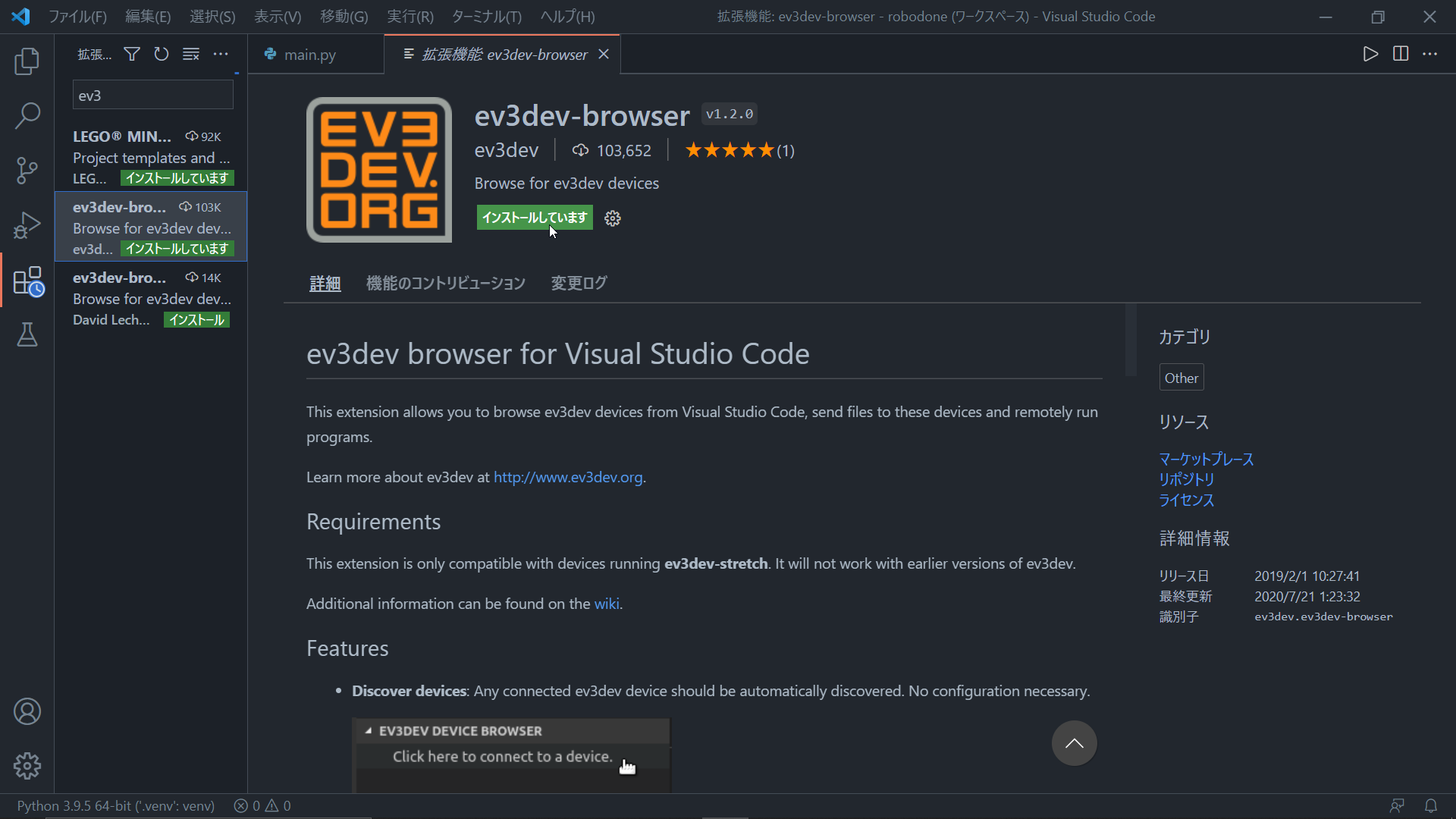Install the David Lech ev3dev-browser extension
The width and height of the screenshot is (1456, 819).
[196, 320]
